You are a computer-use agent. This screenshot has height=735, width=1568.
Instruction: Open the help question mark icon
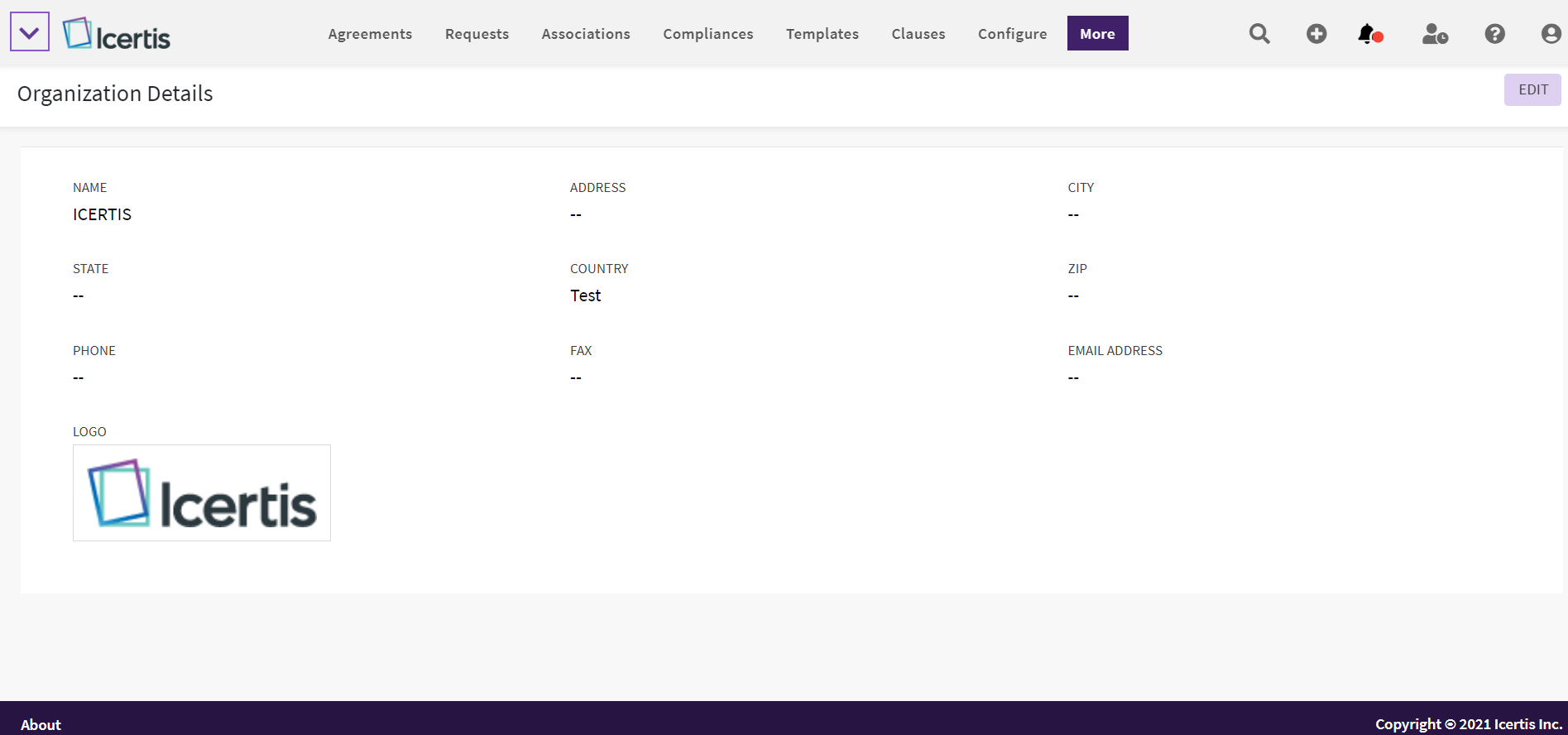click(x=1494, y=34)
